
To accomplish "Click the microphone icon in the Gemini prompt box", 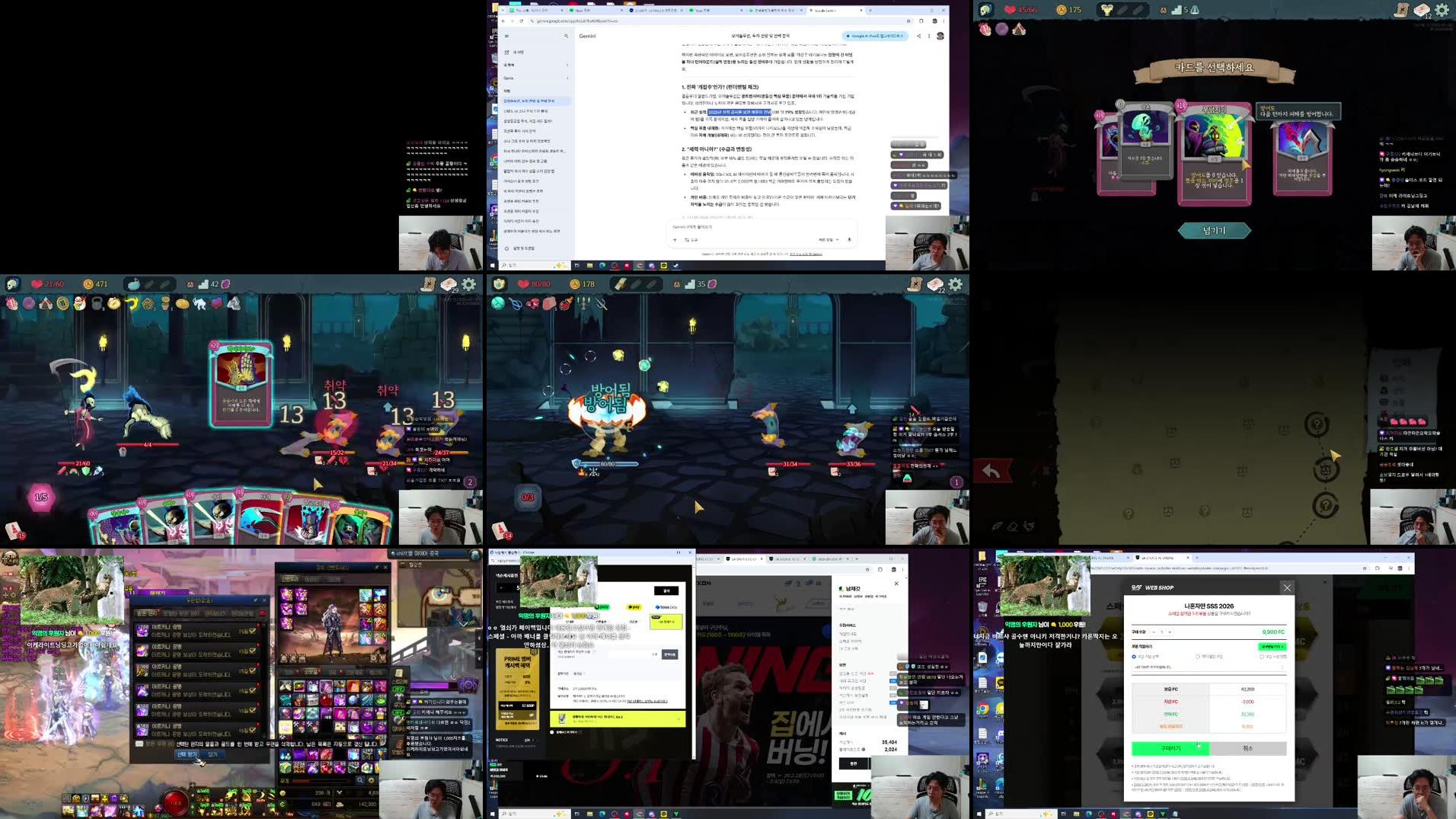I will click(x=849, y=240).
